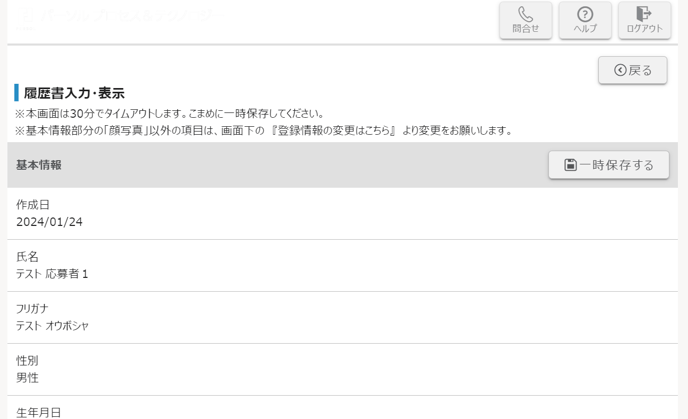Click the 生年月日 field label
The height and width of the screenshot is (419, 688).
coord(39,412)
